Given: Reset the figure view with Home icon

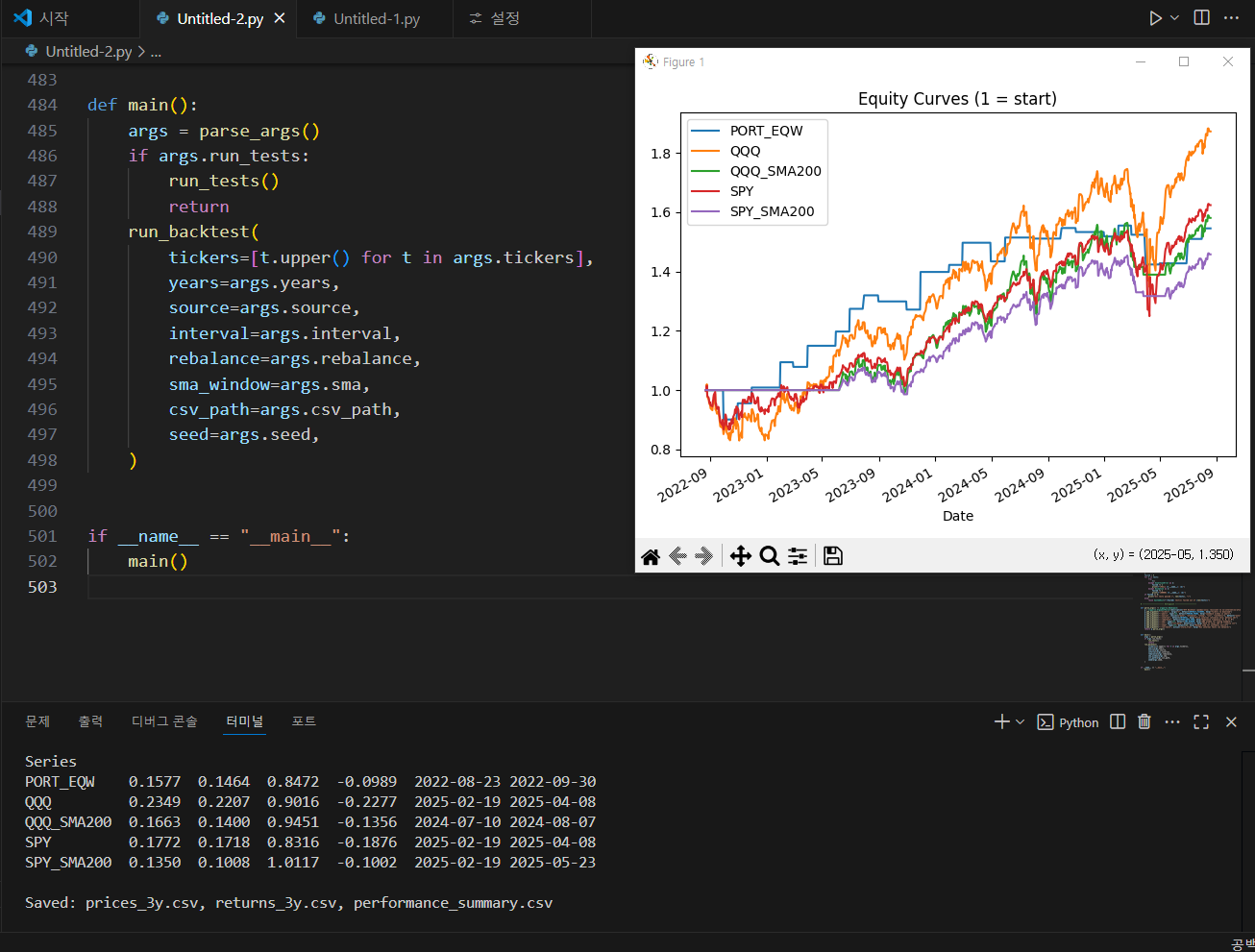Looking at the screenshot, I should click(x=651, y=556).
